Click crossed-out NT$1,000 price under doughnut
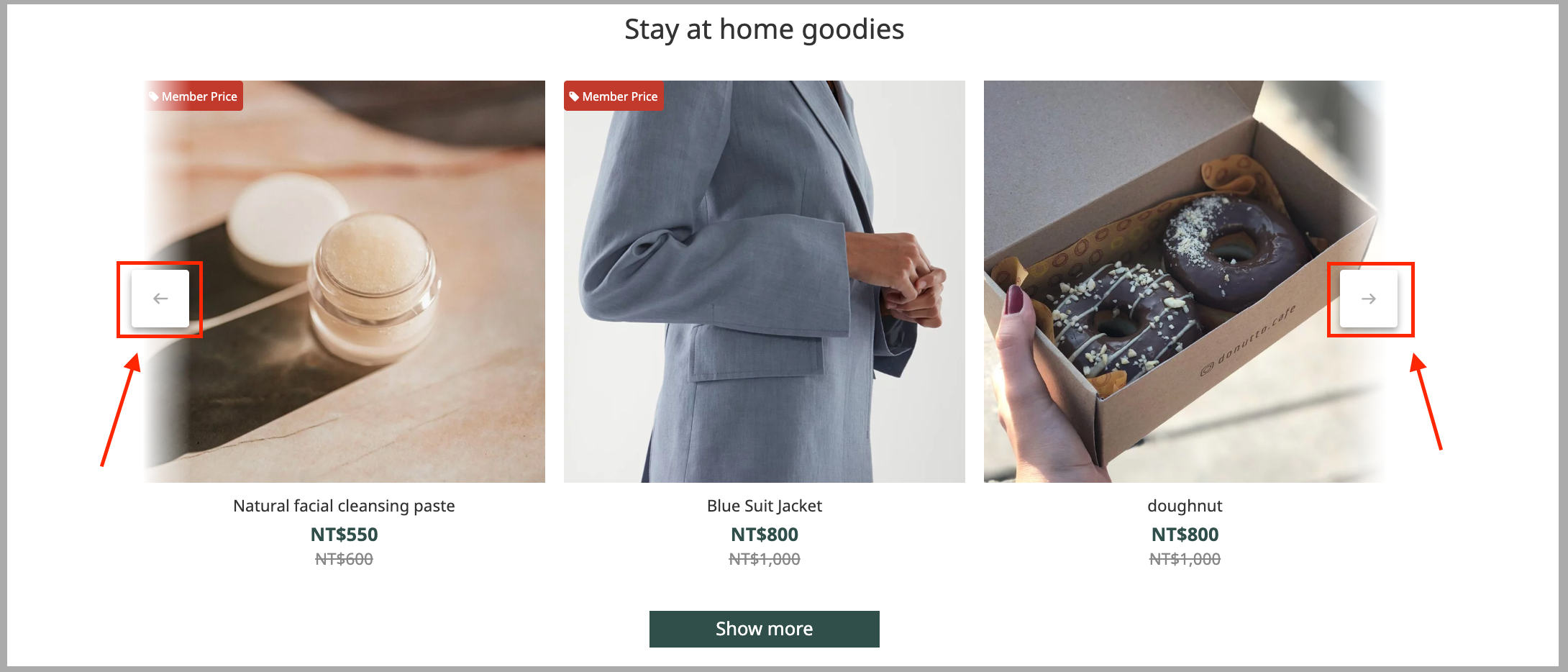The height and width of the screenshot is (672, 1568). [x=1185, y=559]
